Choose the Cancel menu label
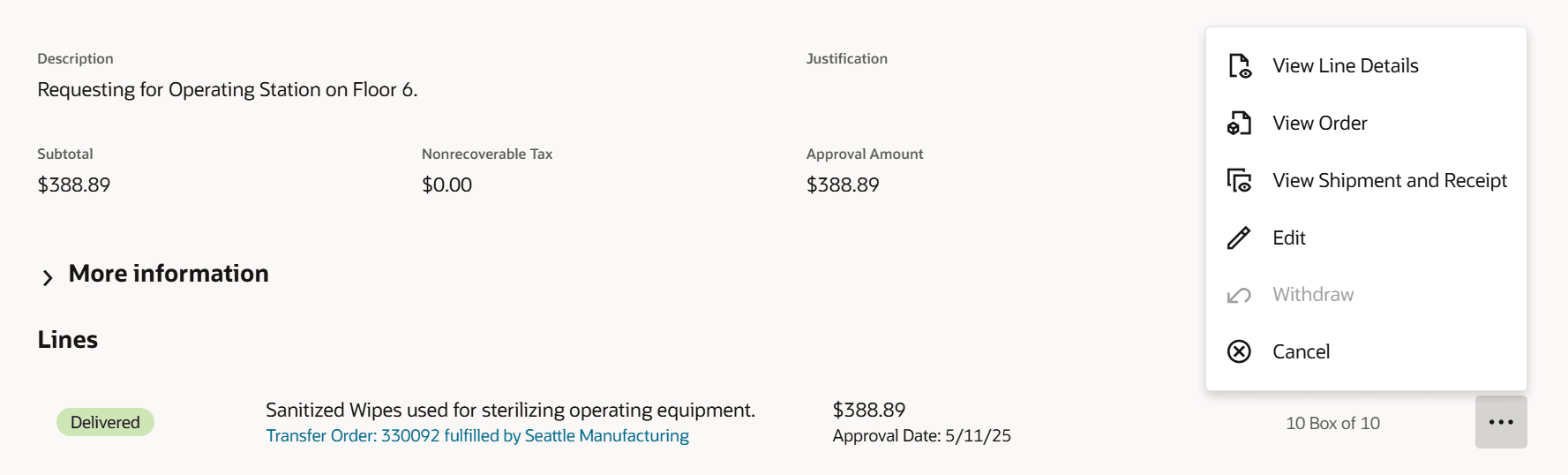Viewport: 1568px width, 475px height. [1301, 351]
